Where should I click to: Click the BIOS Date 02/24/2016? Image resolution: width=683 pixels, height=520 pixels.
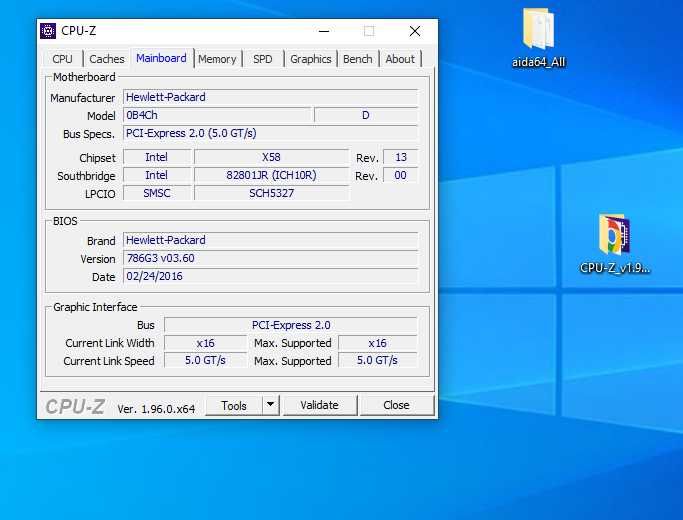[x=270, y=276]
